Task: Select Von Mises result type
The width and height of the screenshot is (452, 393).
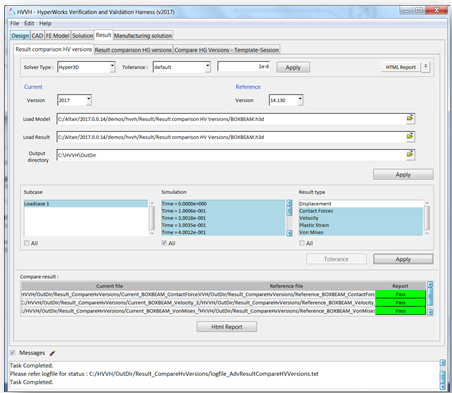Action: pyautogui.click(x=361, y=232)
